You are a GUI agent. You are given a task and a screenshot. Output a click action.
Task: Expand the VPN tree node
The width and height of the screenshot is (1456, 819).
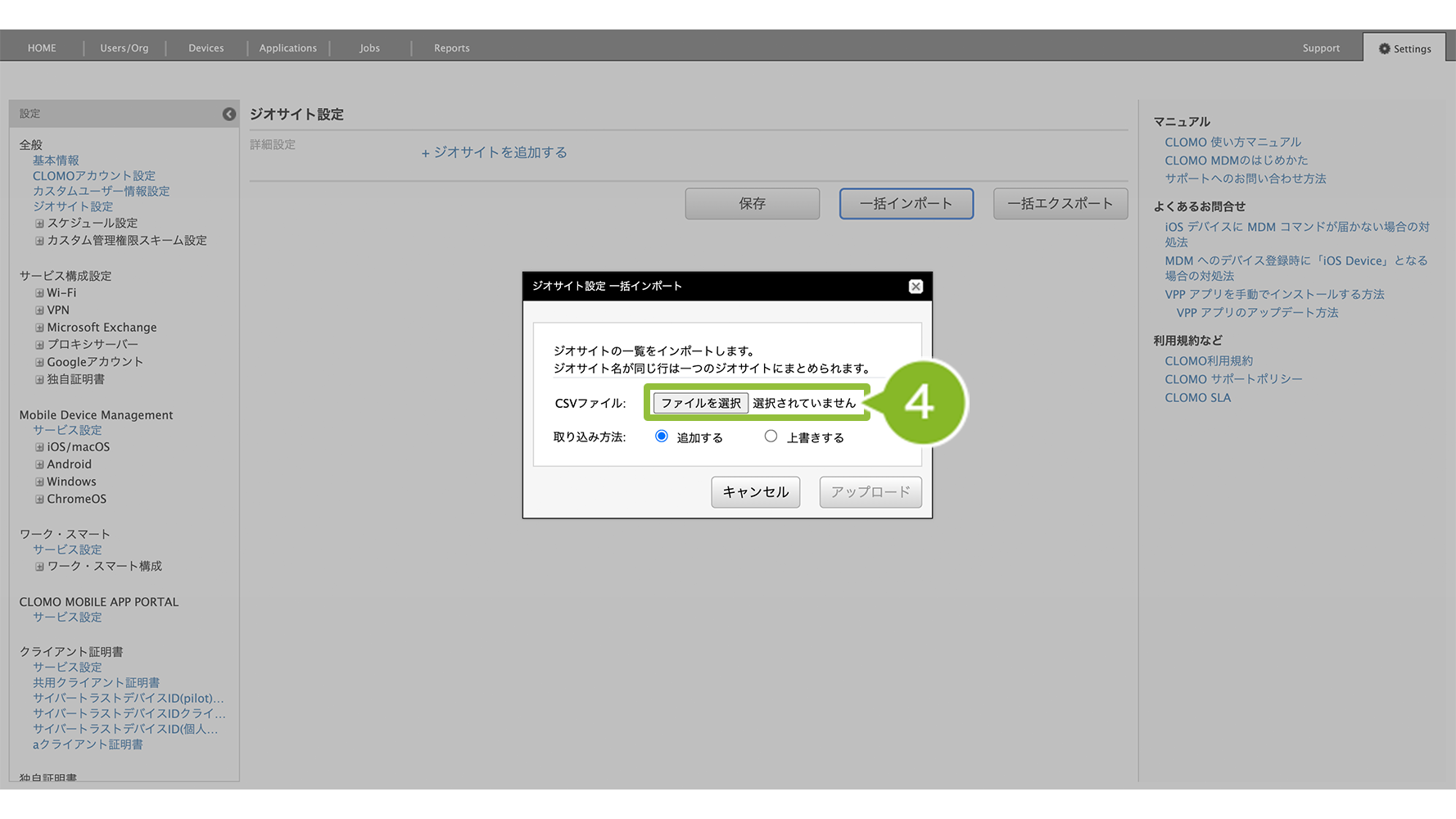(39, 310)
